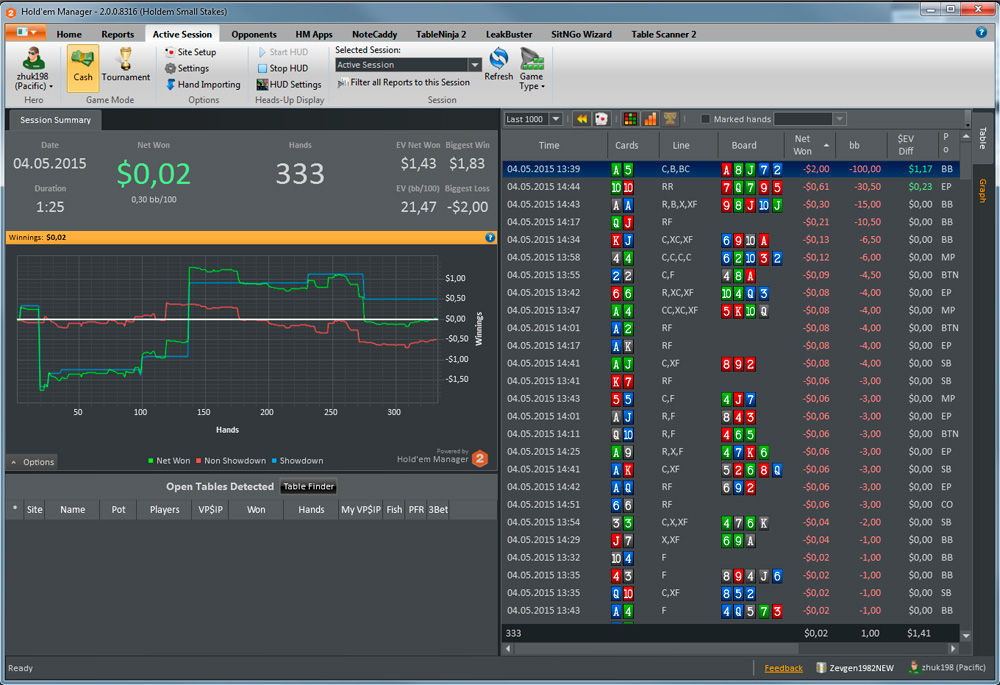
Task: Filter all Reports to this Session
Action: tap(404, 82)
